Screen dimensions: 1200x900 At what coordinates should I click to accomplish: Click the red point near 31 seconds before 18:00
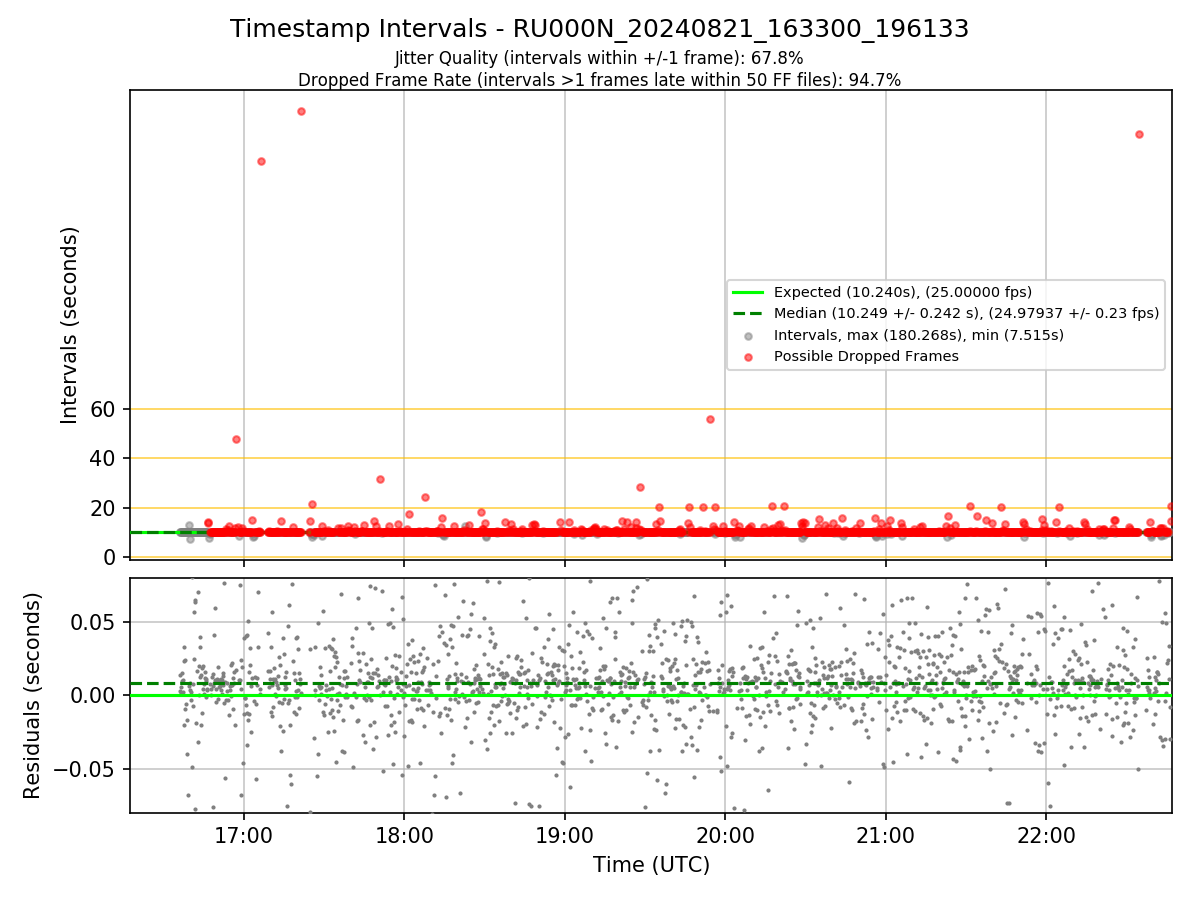pos(380,479)
